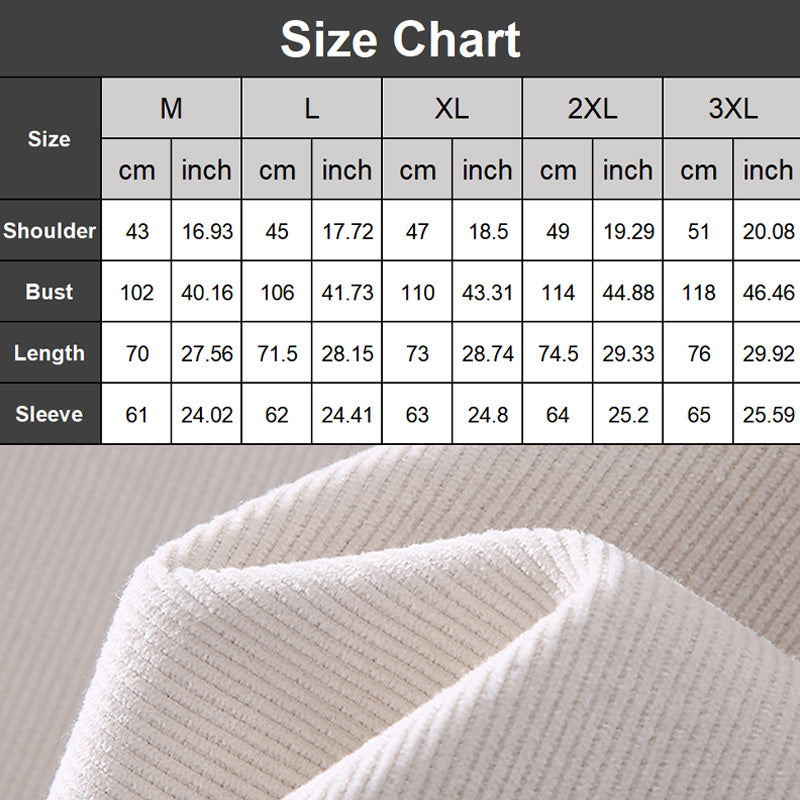Click the Size Chart title
This screenshot has width=800, height=800.
coord(400,40)
